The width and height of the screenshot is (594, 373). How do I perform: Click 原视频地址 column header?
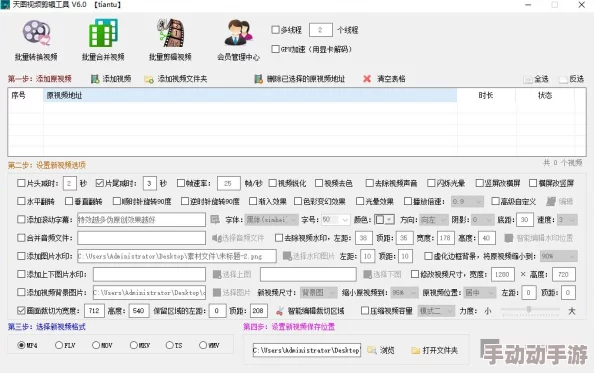(250, 95)
